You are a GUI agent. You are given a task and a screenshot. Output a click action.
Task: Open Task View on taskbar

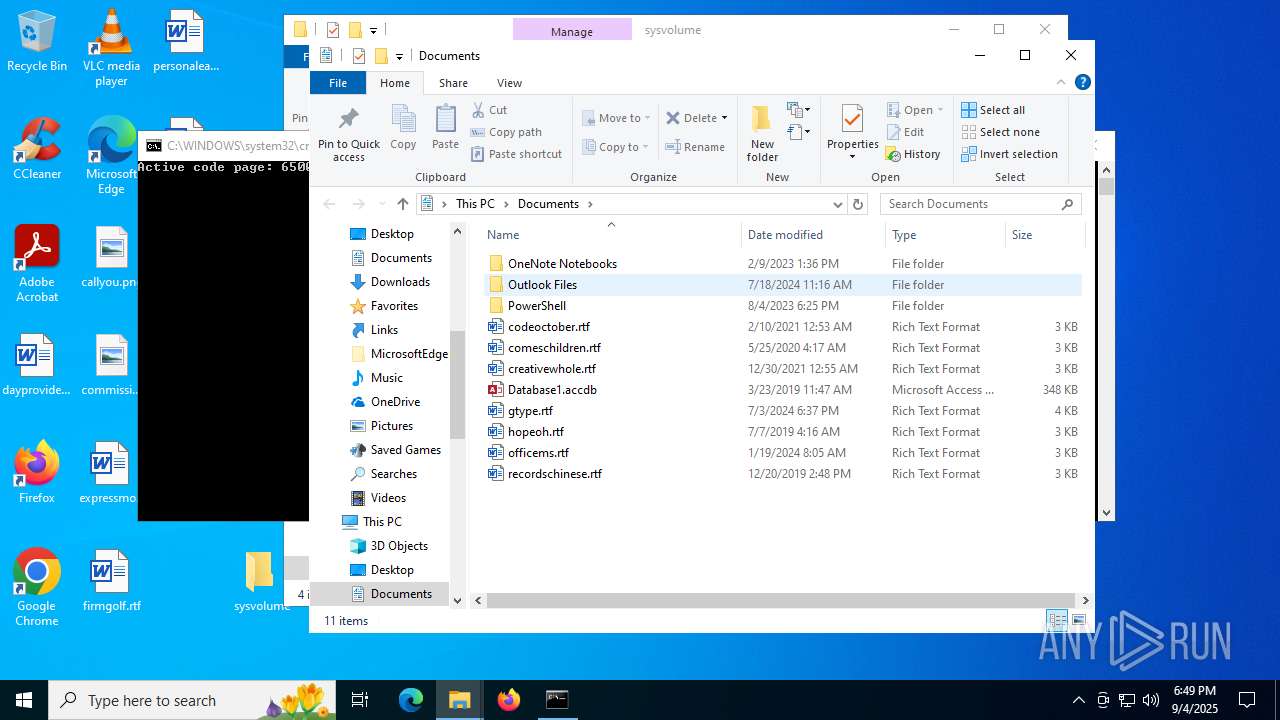click(360, 700)
